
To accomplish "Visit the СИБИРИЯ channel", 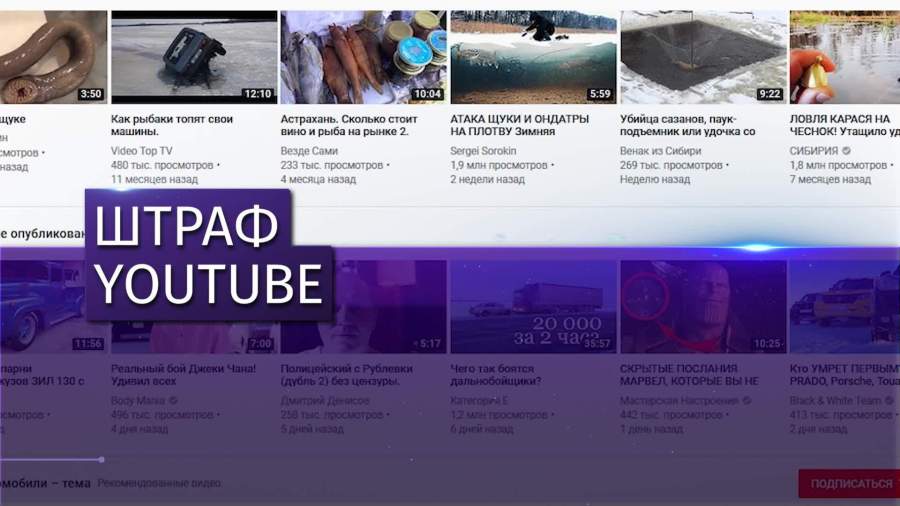I will (x=814, y=151).
